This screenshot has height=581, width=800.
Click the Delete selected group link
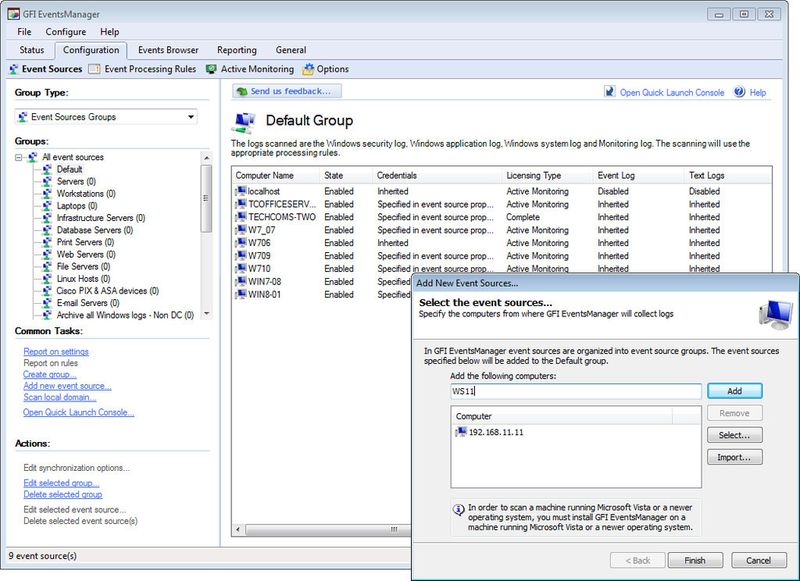(x=63, y=495)
